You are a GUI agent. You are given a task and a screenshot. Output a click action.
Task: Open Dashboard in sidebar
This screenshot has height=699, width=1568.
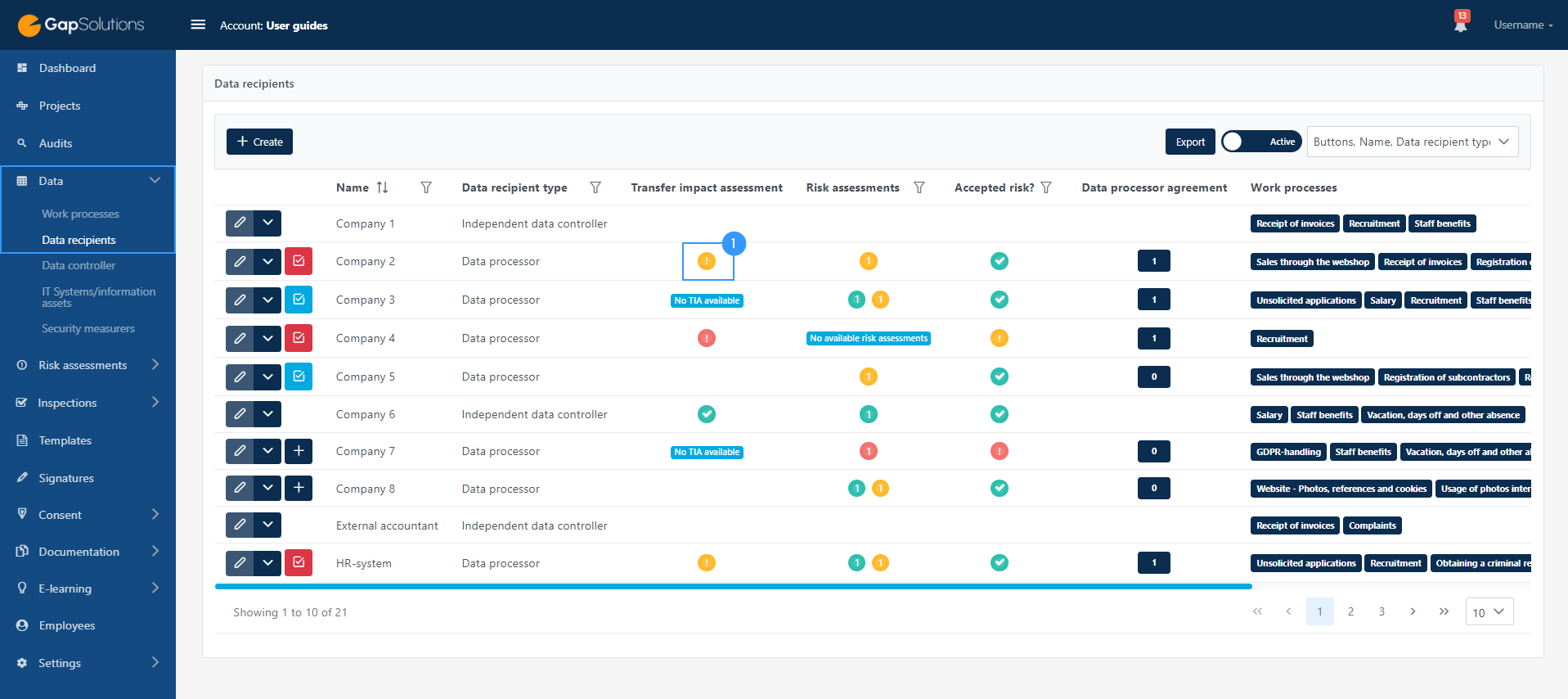[67, 68]
